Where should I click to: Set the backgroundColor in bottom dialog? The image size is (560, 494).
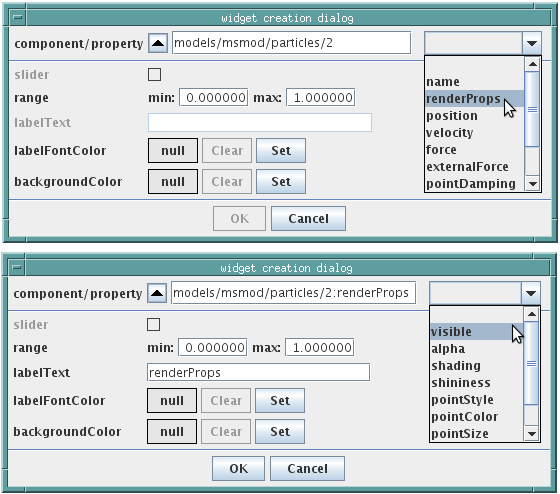pos(280,432)
